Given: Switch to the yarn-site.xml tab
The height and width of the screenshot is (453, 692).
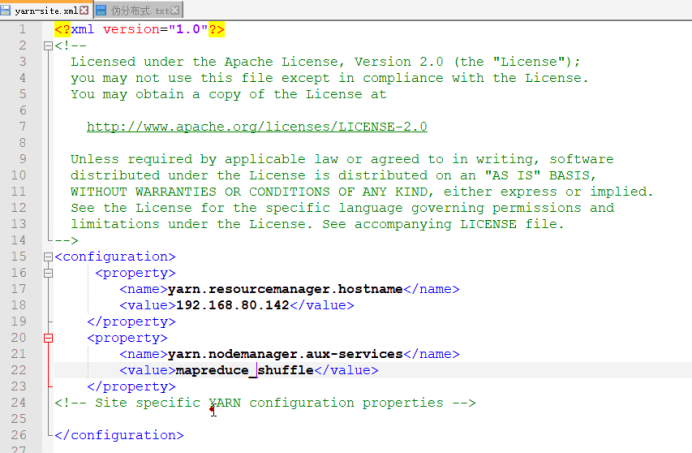Looking at the screenshot, I should pos(46,10).
